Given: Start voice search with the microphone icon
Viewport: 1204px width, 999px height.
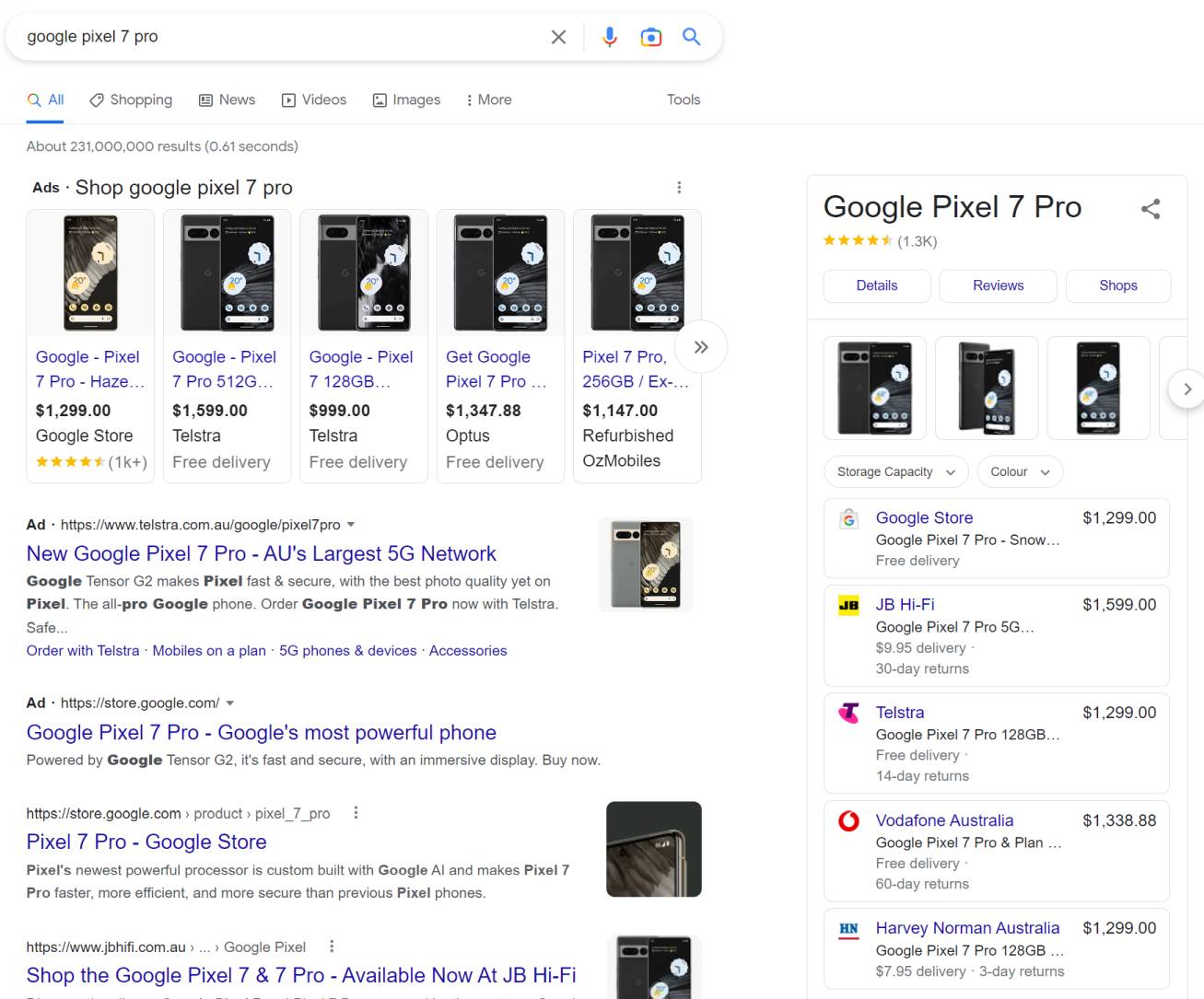Looking at the screenshot, I should (x=609, y=37).
